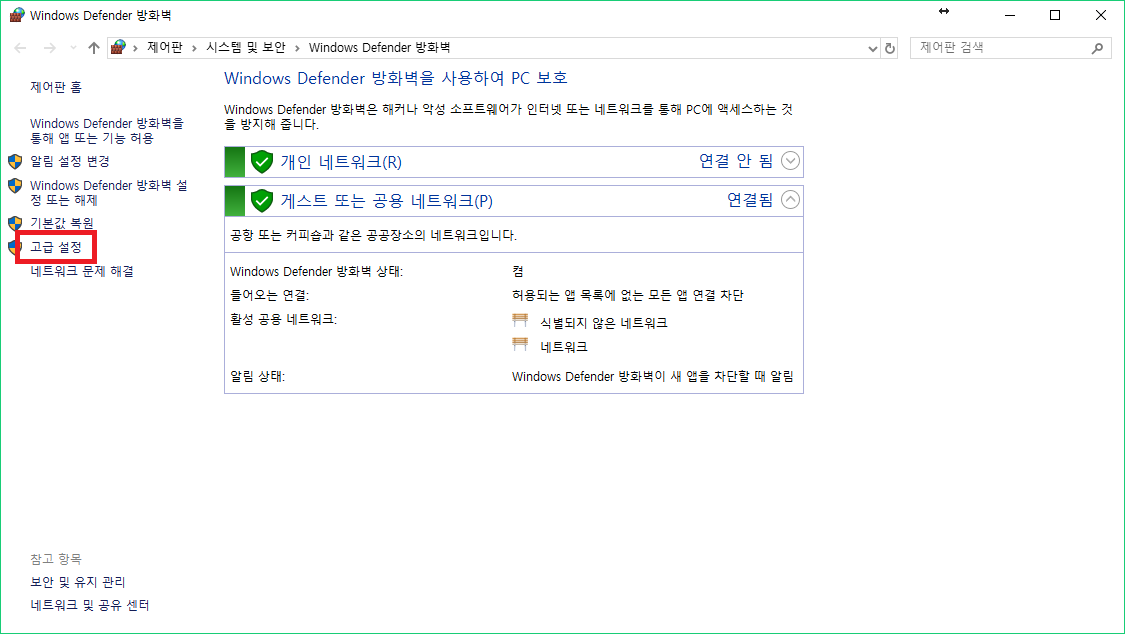
Task: Expand the 개인 네트워크 section chevron
Action: [x=790, y=161]
